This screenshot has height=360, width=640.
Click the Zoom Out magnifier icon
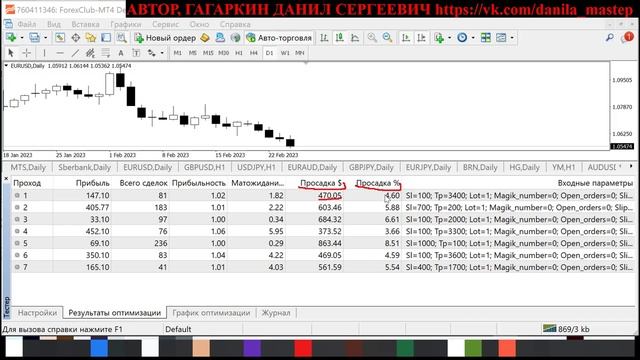click(387, 38)
